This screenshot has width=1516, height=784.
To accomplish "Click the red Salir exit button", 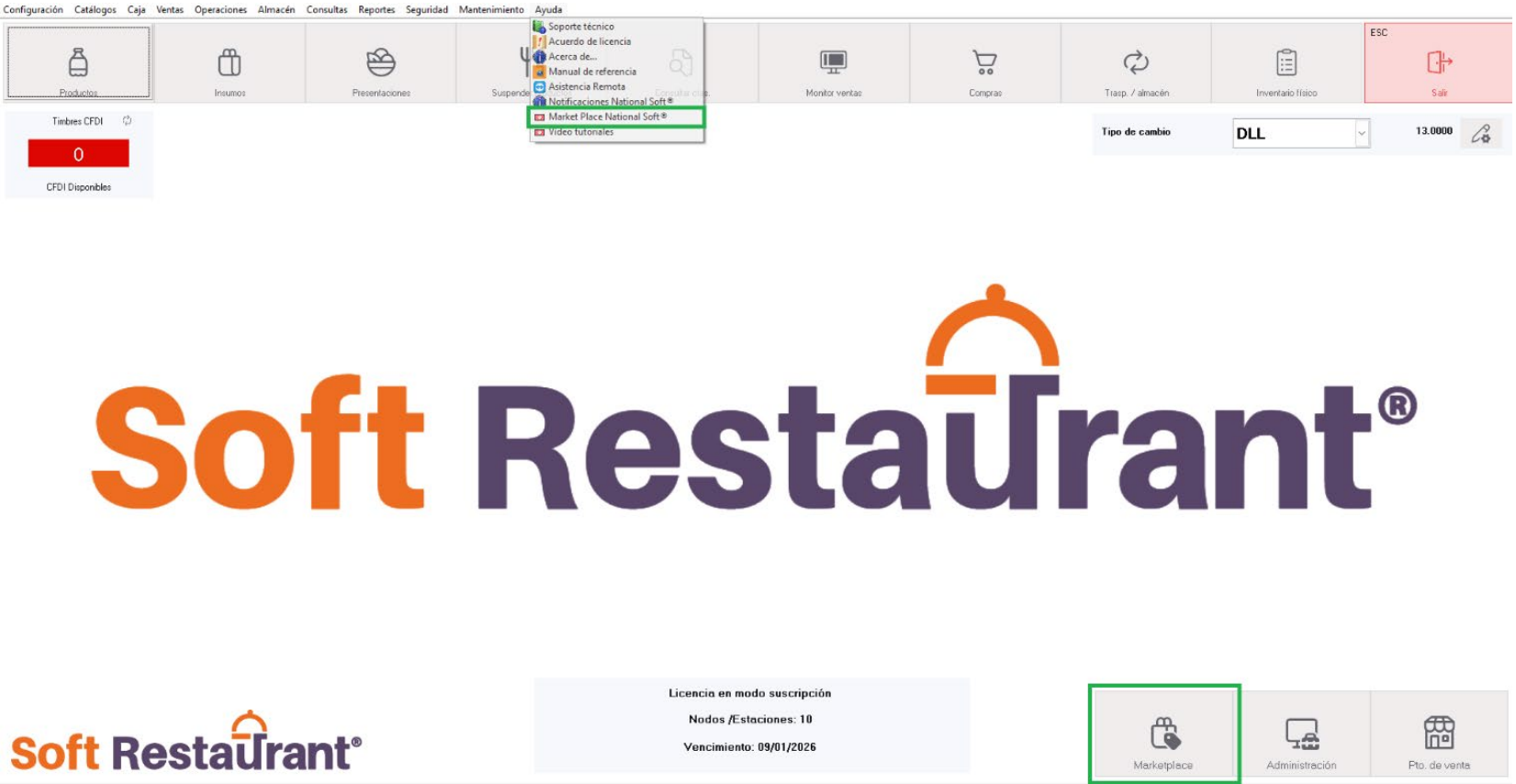I will pos(1439,63).
